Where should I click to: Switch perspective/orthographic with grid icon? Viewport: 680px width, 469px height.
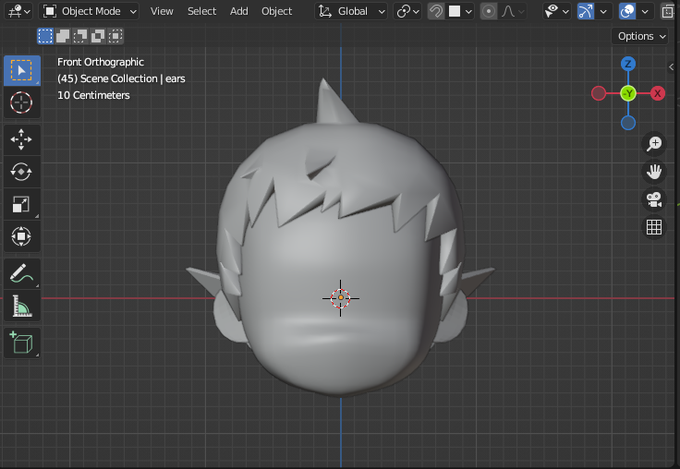click(x=654, y=227)
